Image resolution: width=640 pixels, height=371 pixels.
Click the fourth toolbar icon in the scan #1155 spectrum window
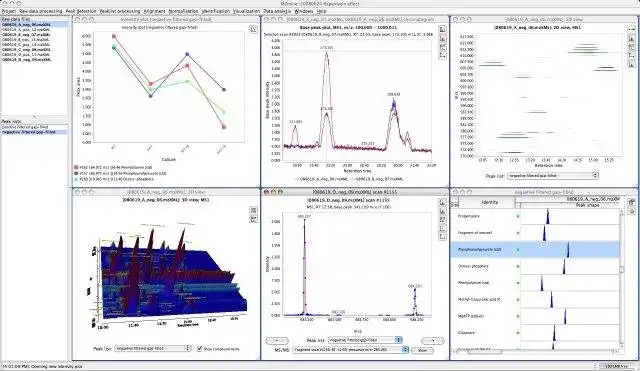pos(442,228)
